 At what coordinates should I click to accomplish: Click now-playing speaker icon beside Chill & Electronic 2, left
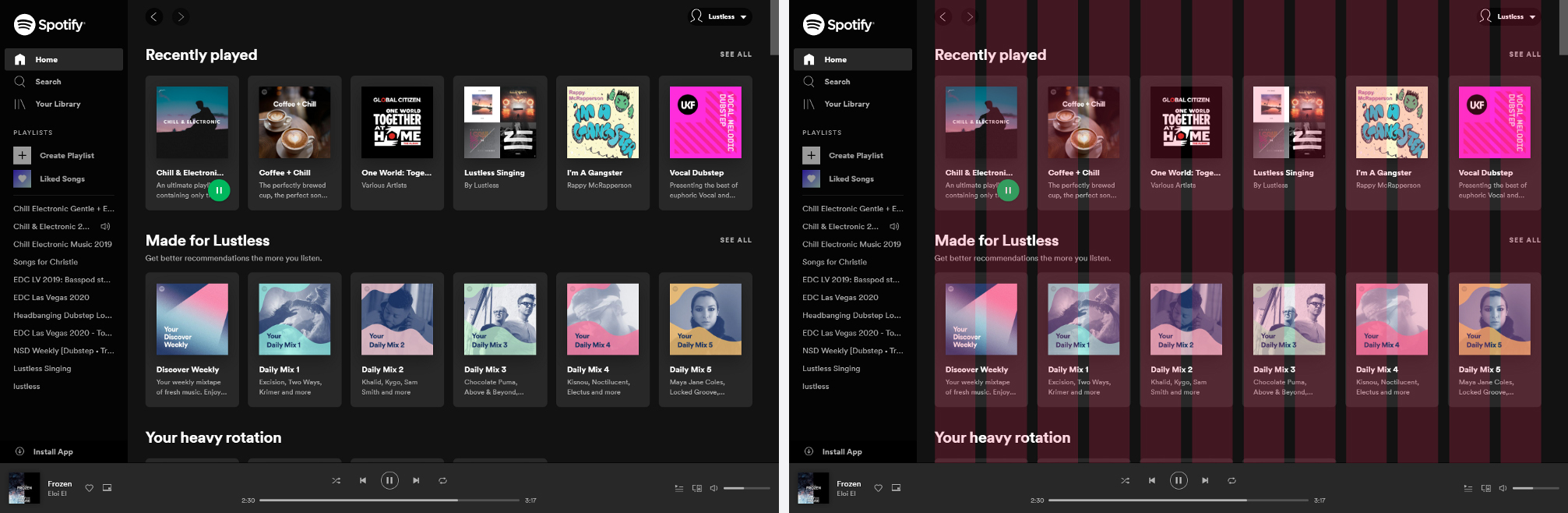[x=105, y=226]
